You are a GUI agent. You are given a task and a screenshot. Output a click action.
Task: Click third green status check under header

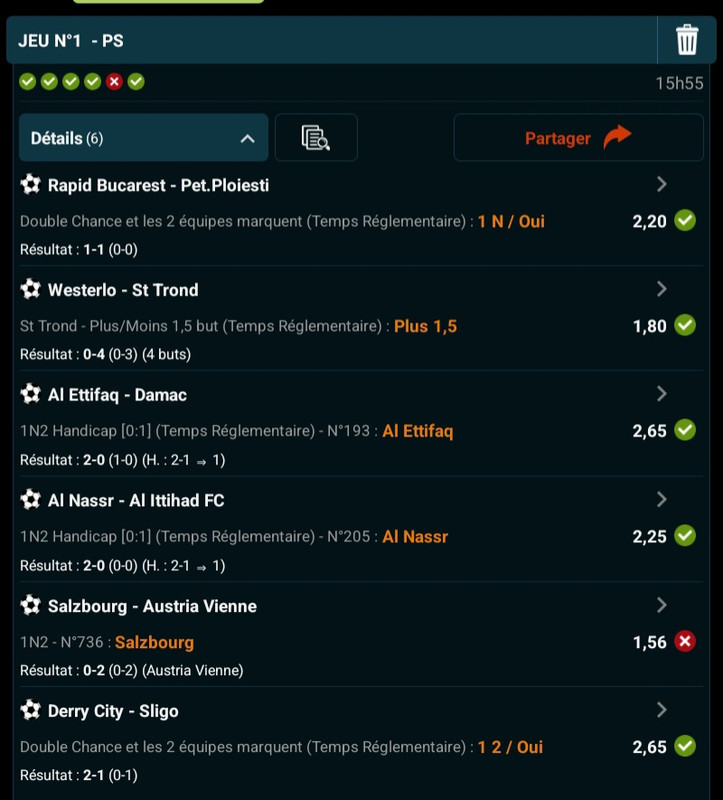point(71,82)
